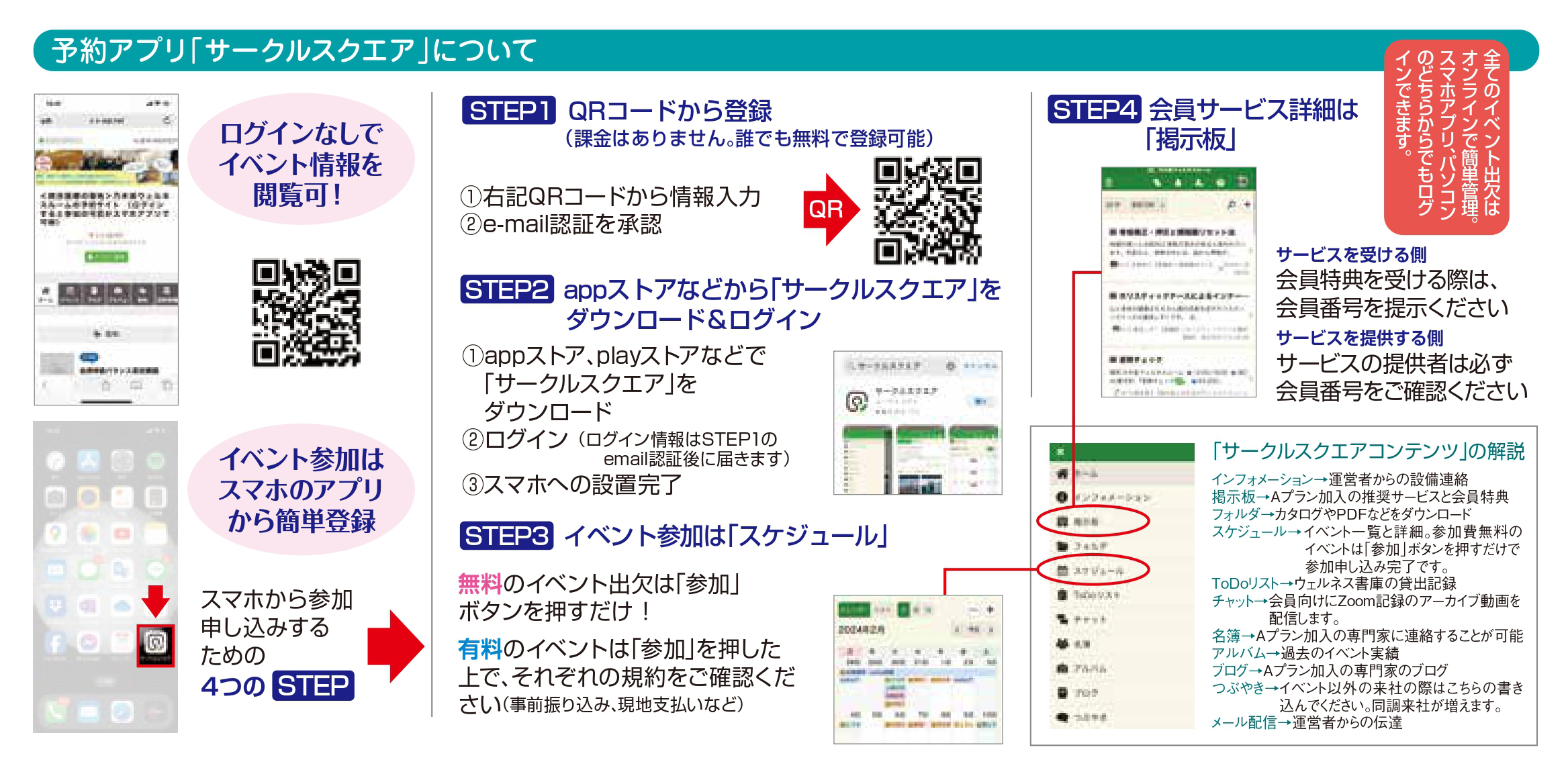Click heading サービスを受ける側

coord(1350,255)
